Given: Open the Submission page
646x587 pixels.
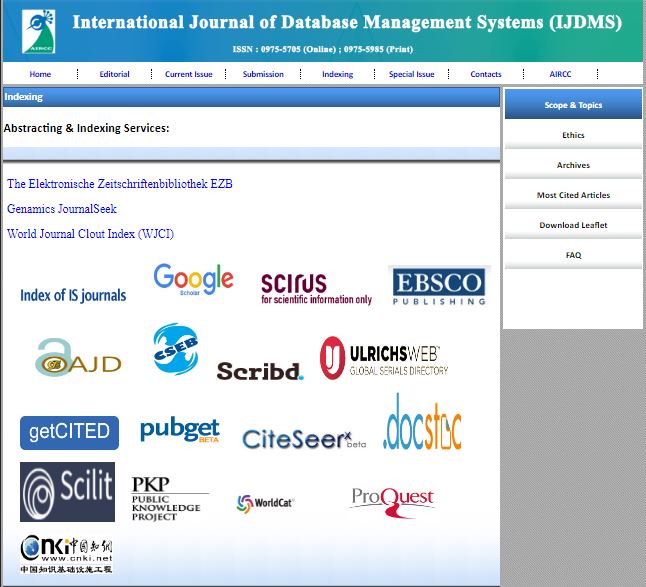Looking at the screenshot, I should 263,74.
